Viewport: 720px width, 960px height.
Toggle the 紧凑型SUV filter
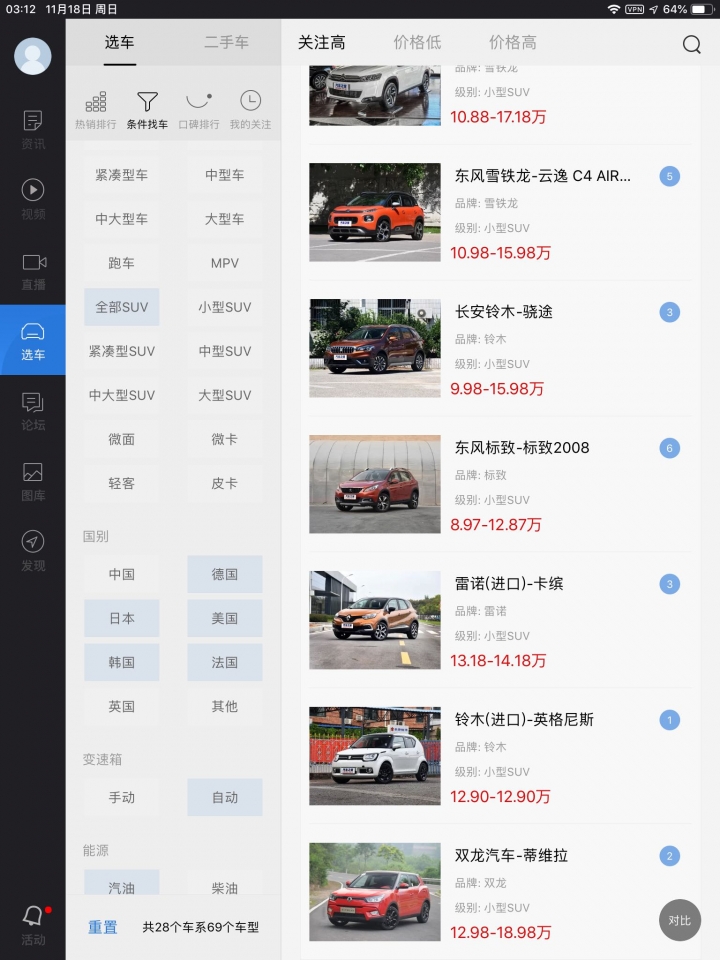(x=122, y=351)
